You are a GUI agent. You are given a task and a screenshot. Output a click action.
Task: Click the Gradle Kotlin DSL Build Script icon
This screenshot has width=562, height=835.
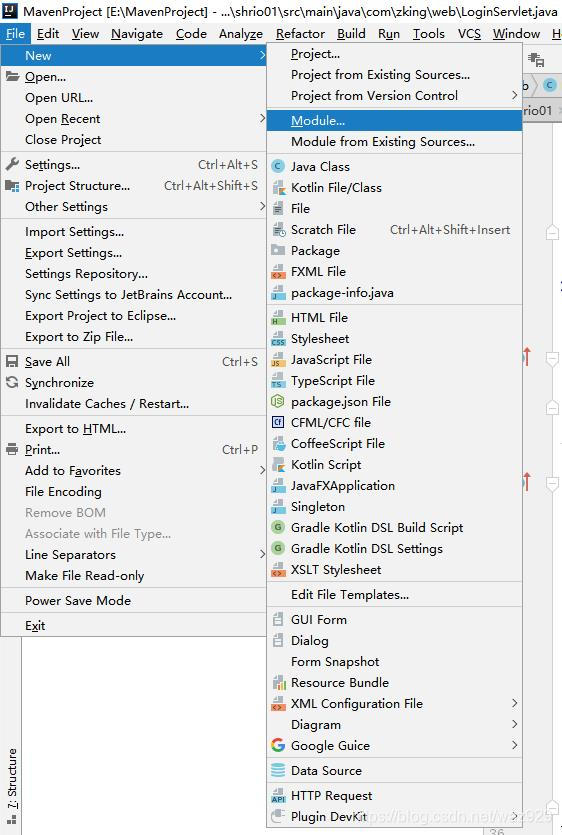278,527
